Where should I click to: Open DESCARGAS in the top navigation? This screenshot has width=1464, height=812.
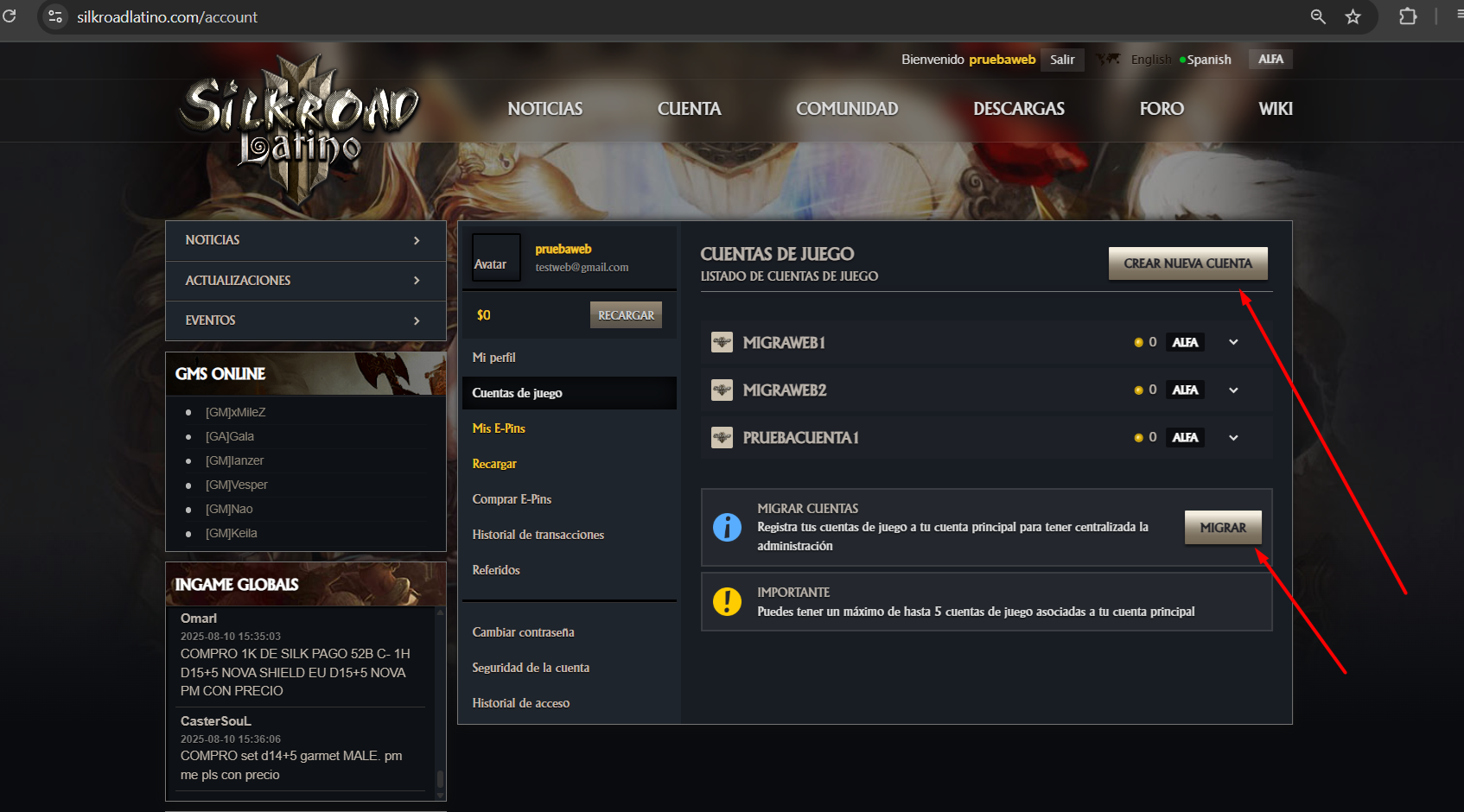[x=1019, y=109]
